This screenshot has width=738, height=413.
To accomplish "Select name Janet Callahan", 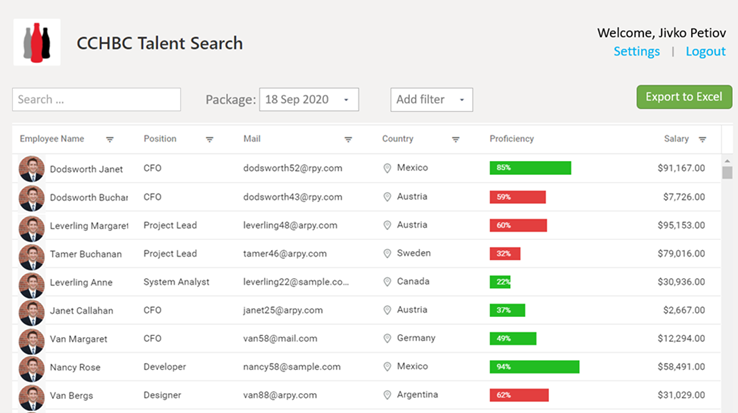I will tap(81, 310).
